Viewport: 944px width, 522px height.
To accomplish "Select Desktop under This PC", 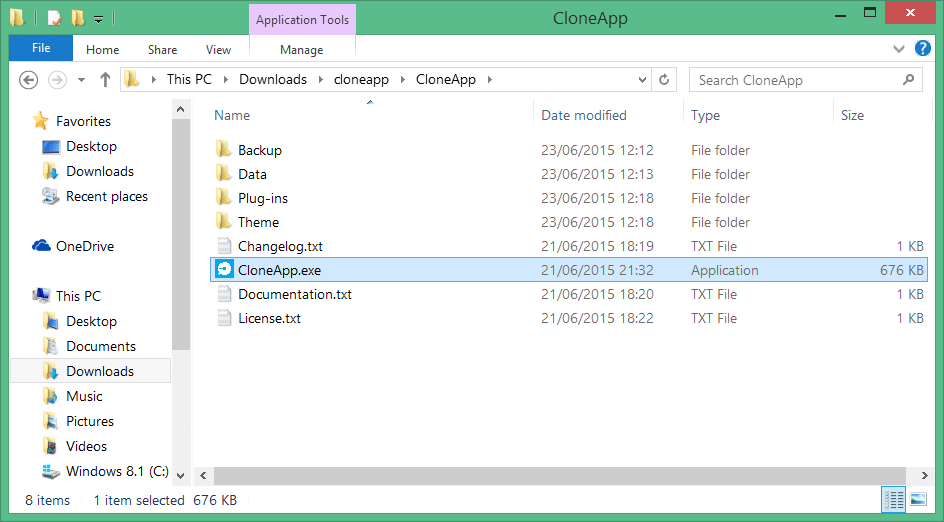I will 92,321.
